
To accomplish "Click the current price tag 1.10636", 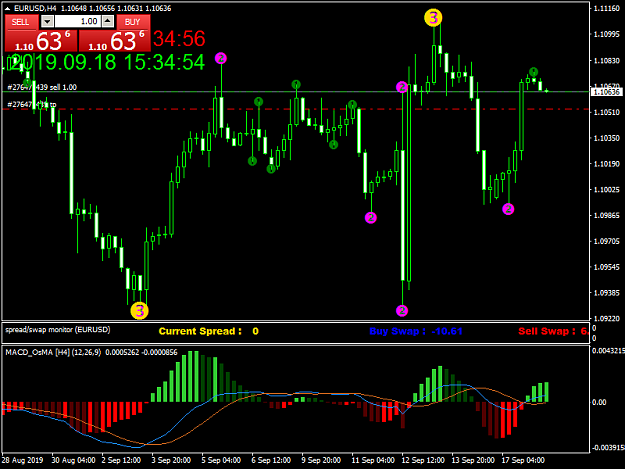I will [607, 92].
